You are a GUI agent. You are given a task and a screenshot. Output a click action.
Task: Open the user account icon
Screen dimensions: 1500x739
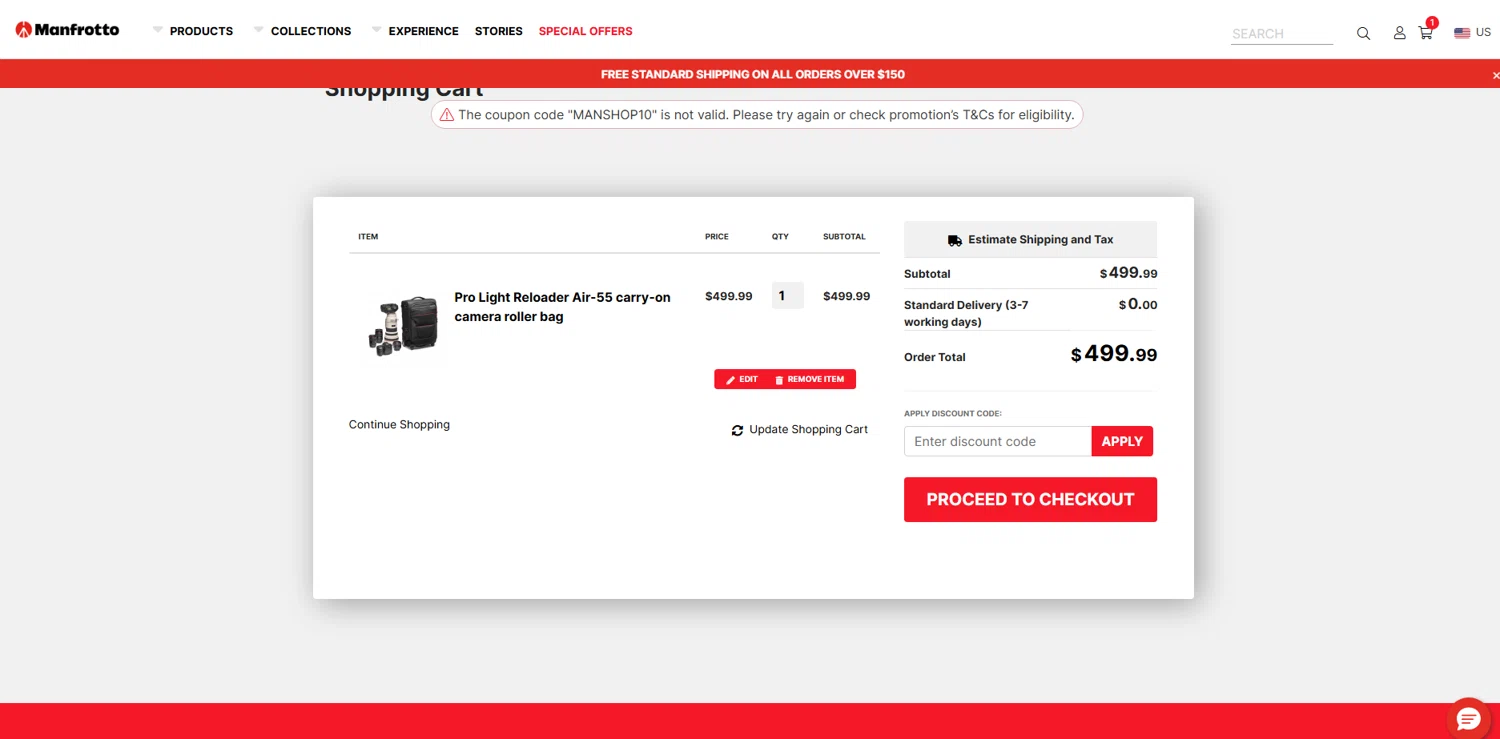(x=1399, y=33)
